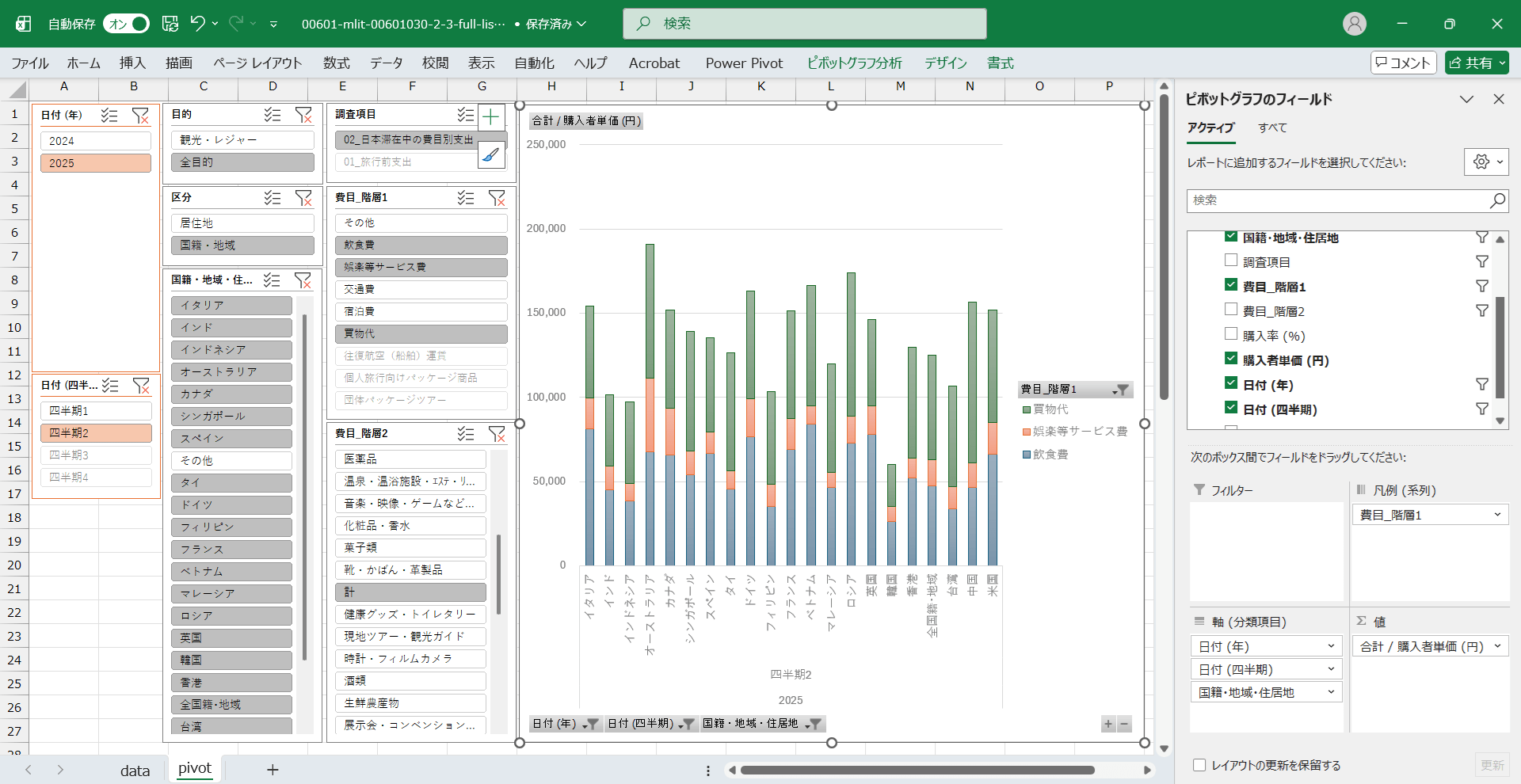Switch to the data sheet tab
Viewport: 1521px width, 784px height.
[x=135, y=770]
